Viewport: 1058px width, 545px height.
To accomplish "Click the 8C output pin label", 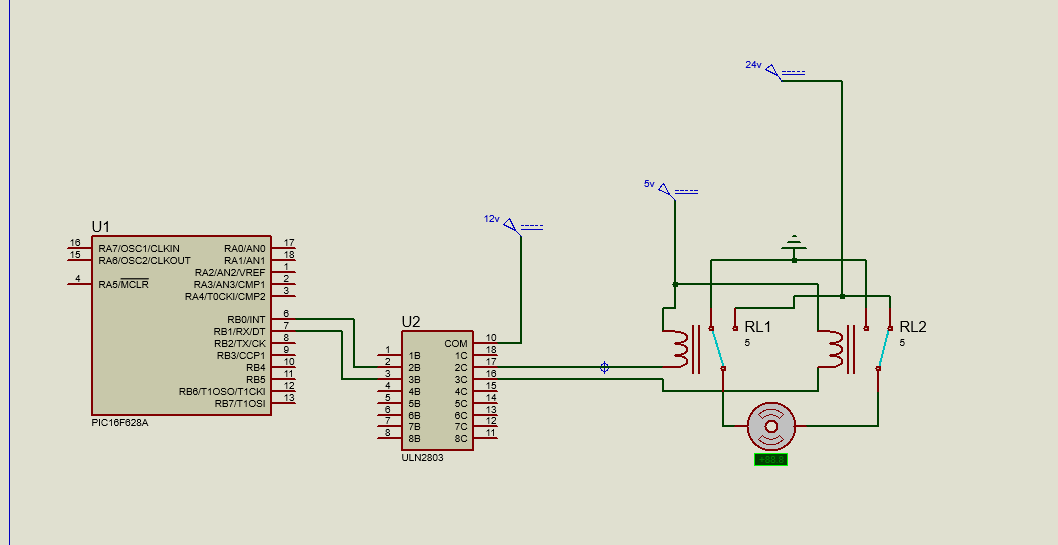I will pyautogui.click(x=461, y=439).
